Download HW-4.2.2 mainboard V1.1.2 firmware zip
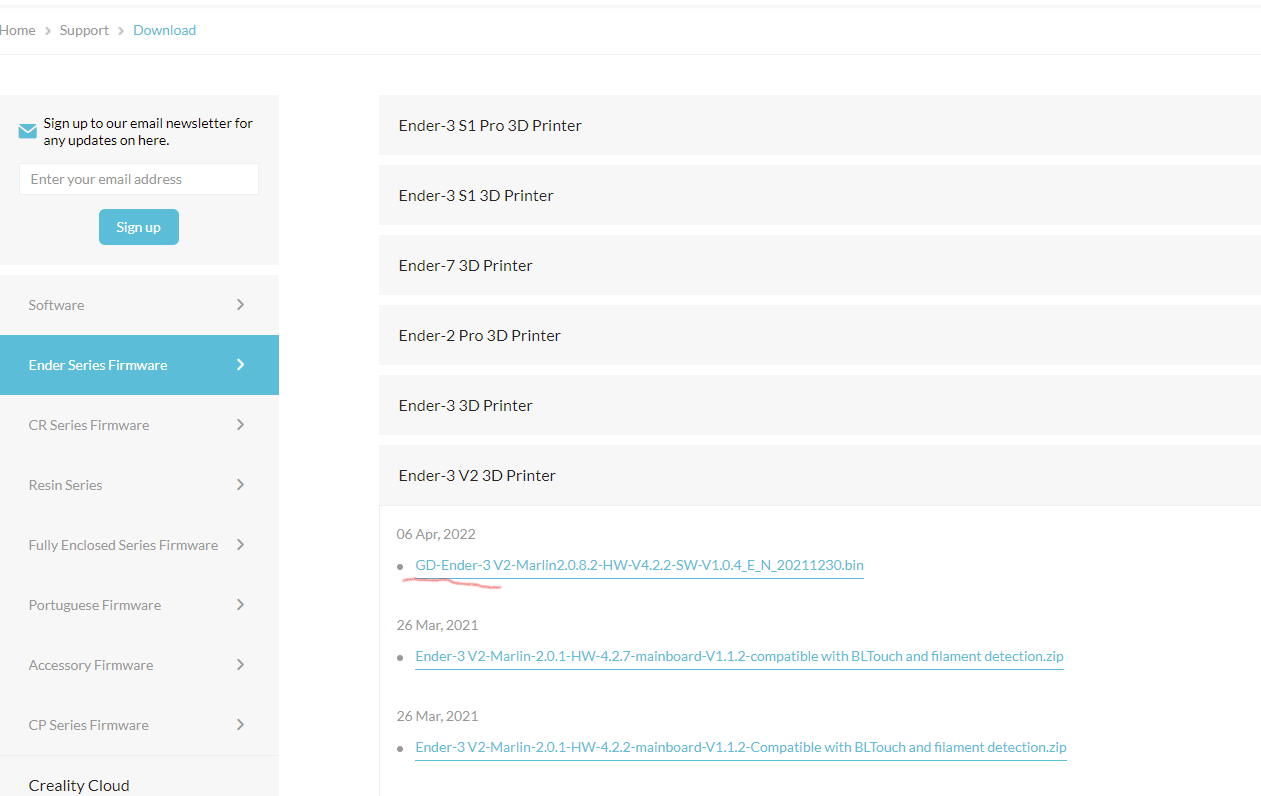Viewport: 1261px width, 796px height. pyautogui.click(x=741, y=747)
